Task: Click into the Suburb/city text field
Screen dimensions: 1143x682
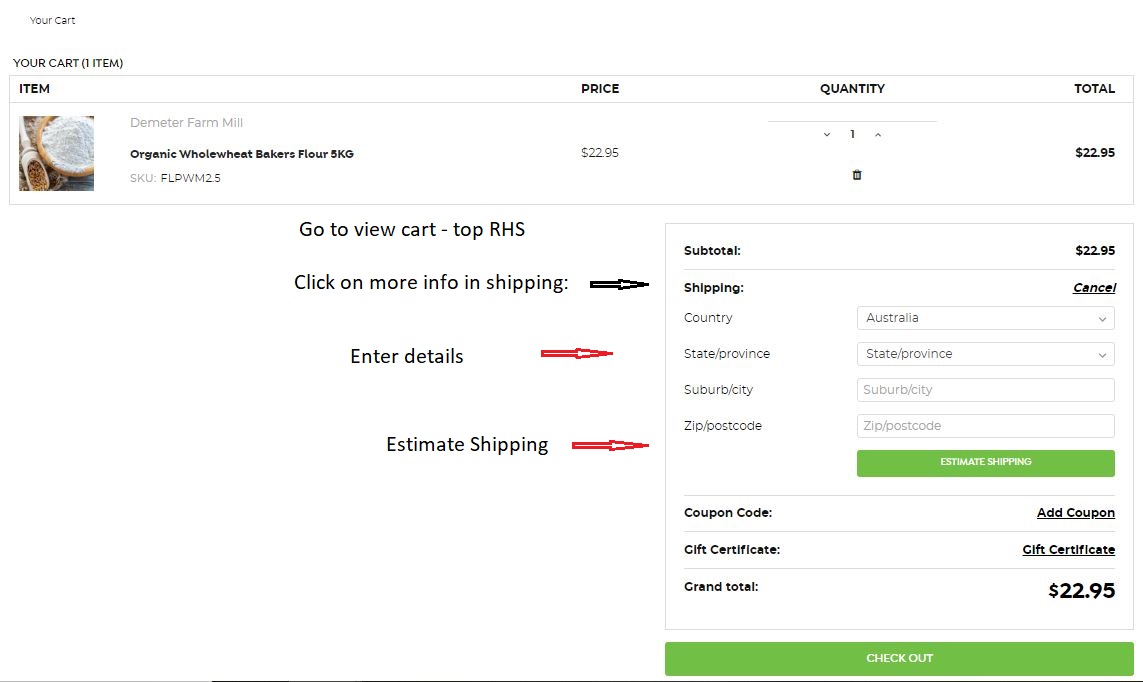Action: click(x=985, y=390)
